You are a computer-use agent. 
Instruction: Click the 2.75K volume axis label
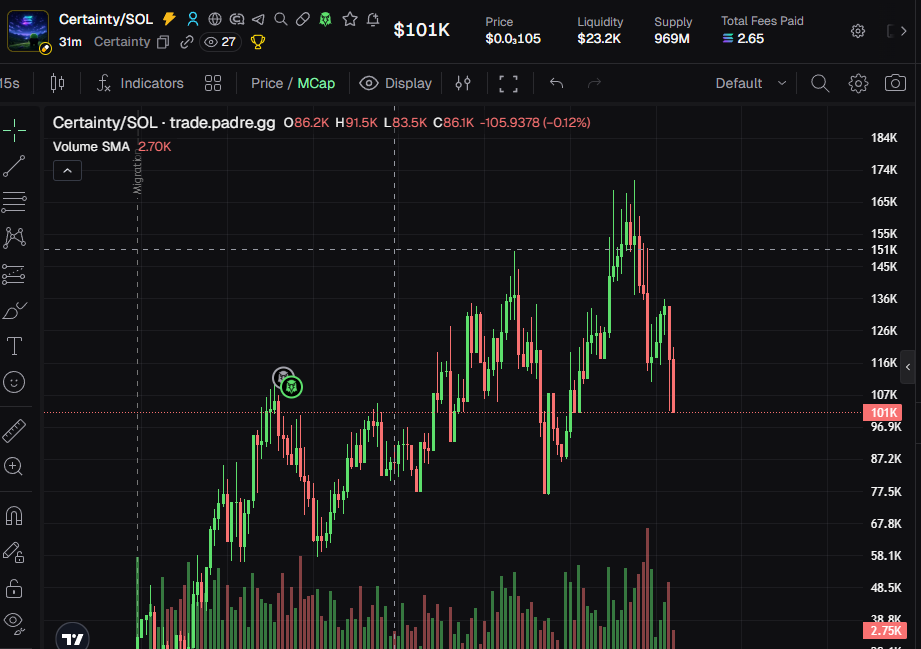tap(885, 631)
